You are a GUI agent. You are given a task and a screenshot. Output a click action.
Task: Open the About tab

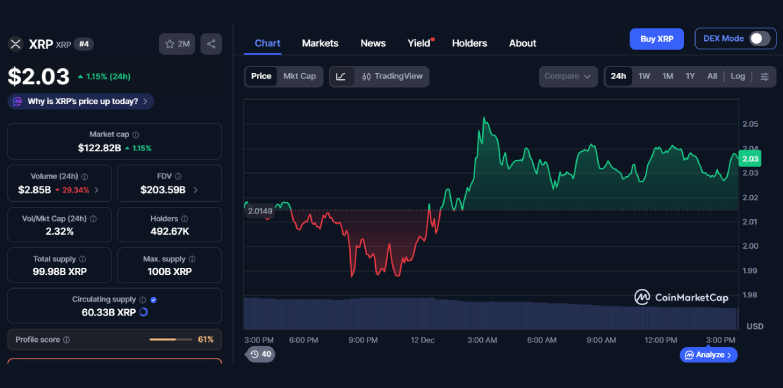click(522, 43)
